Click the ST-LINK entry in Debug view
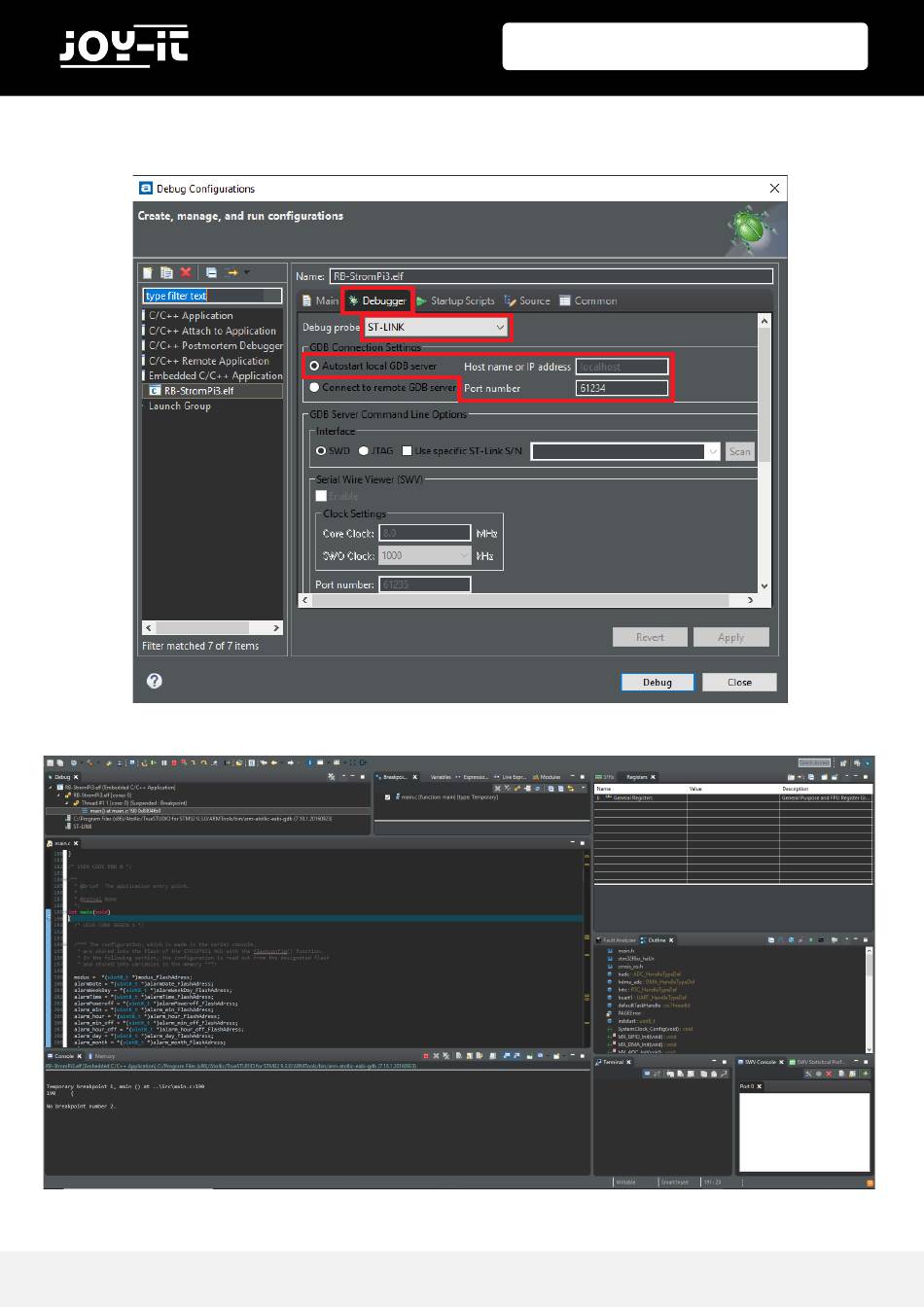Image resolution: width=924 pixels, height=1307 pixels. [x=83, y=827]
